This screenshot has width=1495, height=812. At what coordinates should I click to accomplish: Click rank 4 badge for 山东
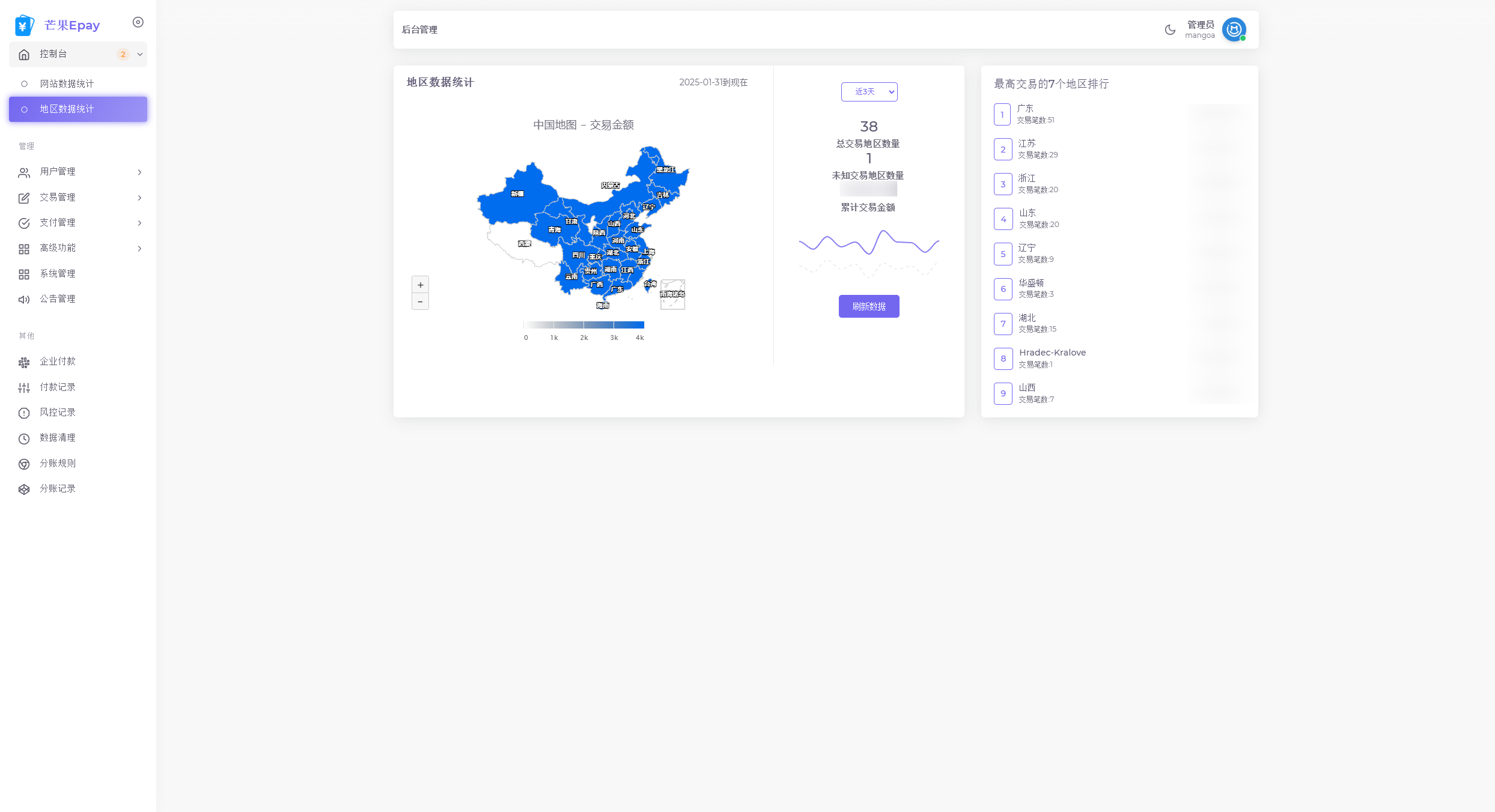(x=1003, y=219)
